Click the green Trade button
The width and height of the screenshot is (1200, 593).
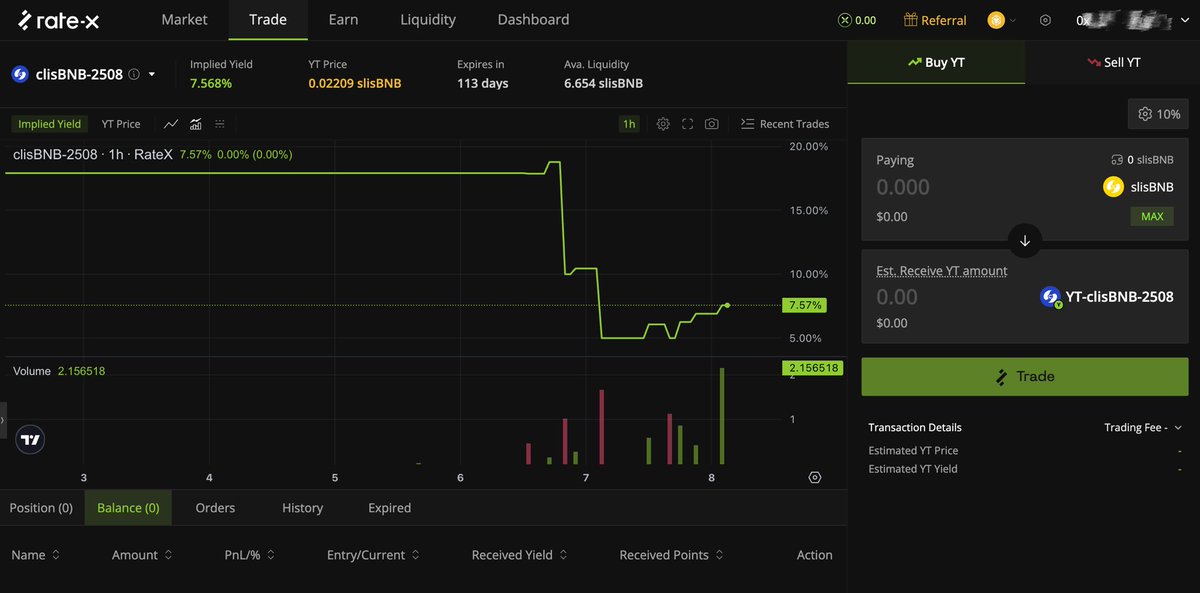tap(1025, 377)
